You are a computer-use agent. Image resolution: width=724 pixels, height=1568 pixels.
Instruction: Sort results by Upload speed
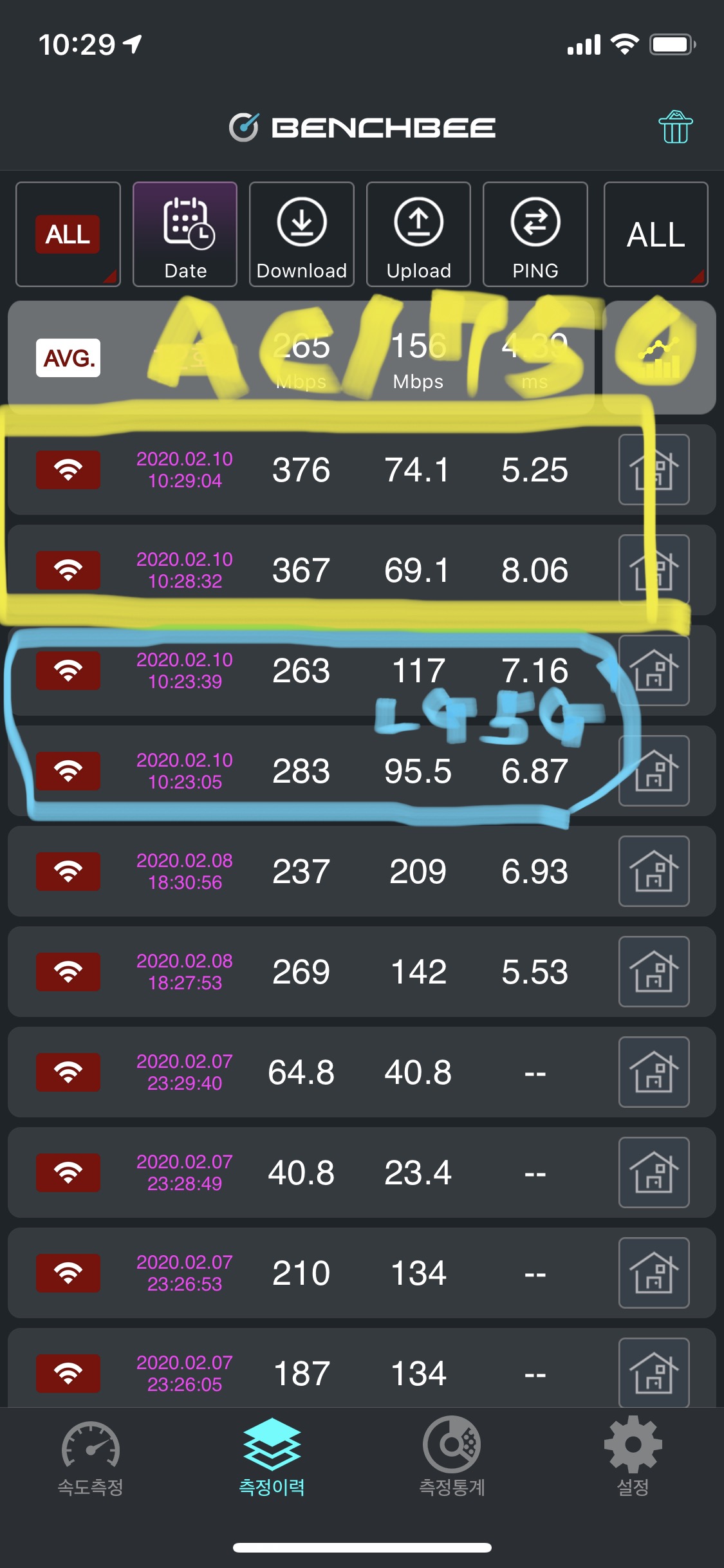click(418, 234)
